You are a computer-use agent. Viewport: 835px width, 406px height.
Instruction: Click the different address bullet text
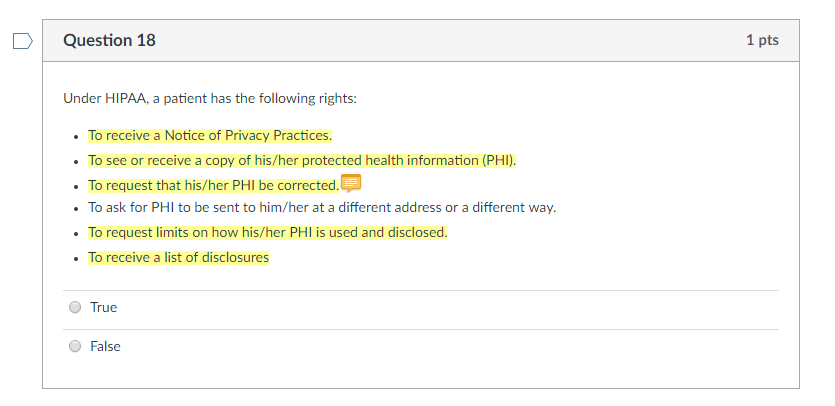pyautogui.click(x=322, y=207)
